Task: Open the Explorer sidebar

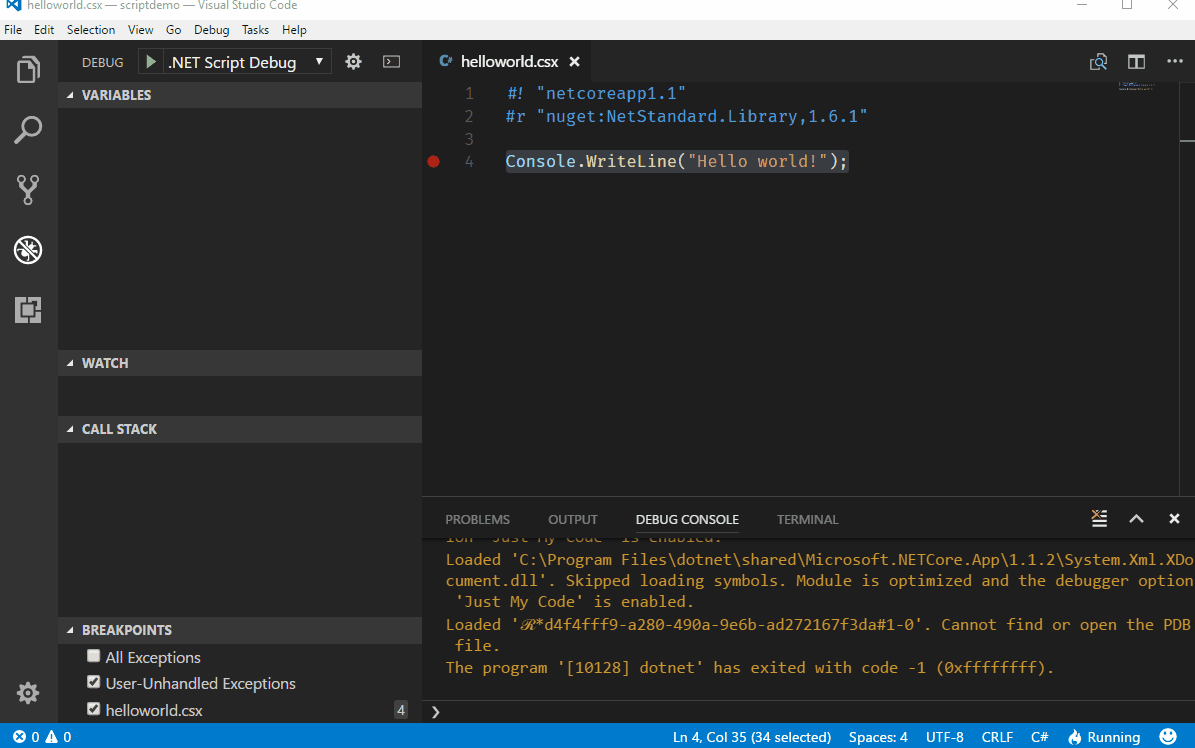Action: 27,69
